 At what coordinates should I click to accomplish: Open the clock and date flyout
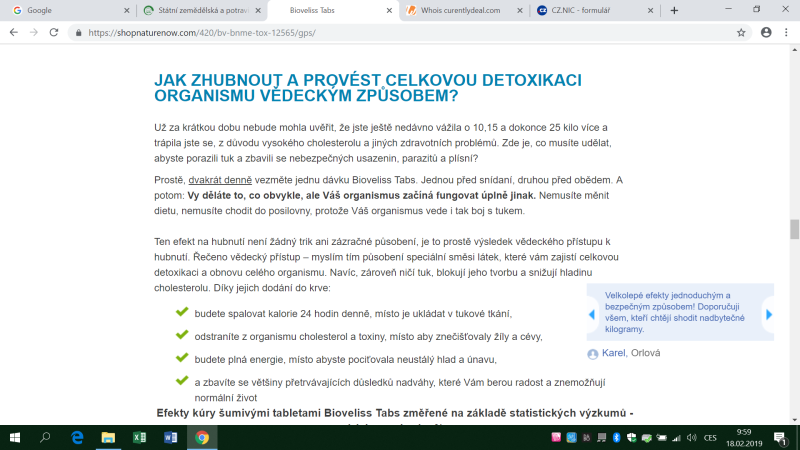[744, 438]
